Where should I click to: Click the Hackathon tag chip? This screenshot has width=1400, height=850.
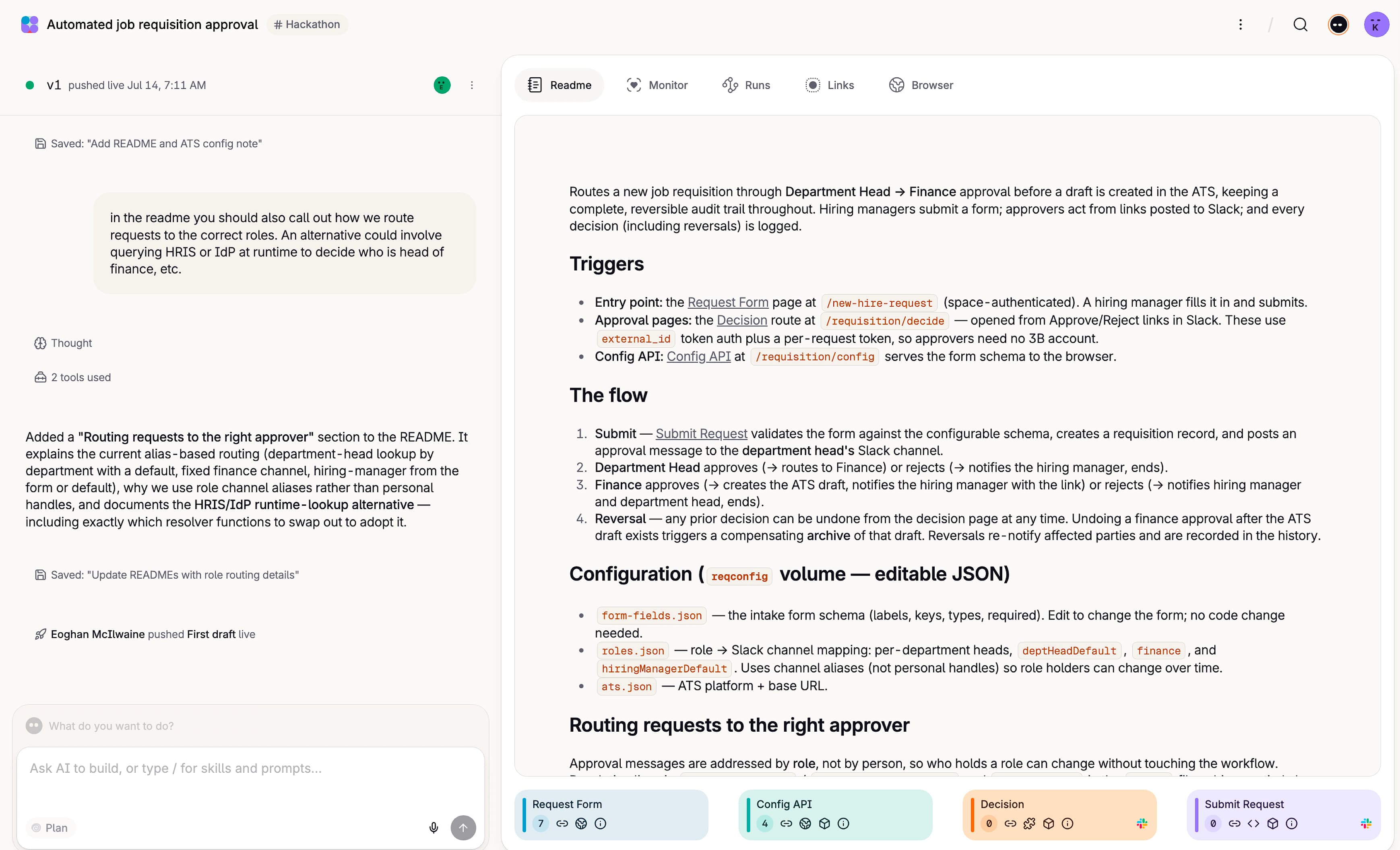tap(308, 25)
